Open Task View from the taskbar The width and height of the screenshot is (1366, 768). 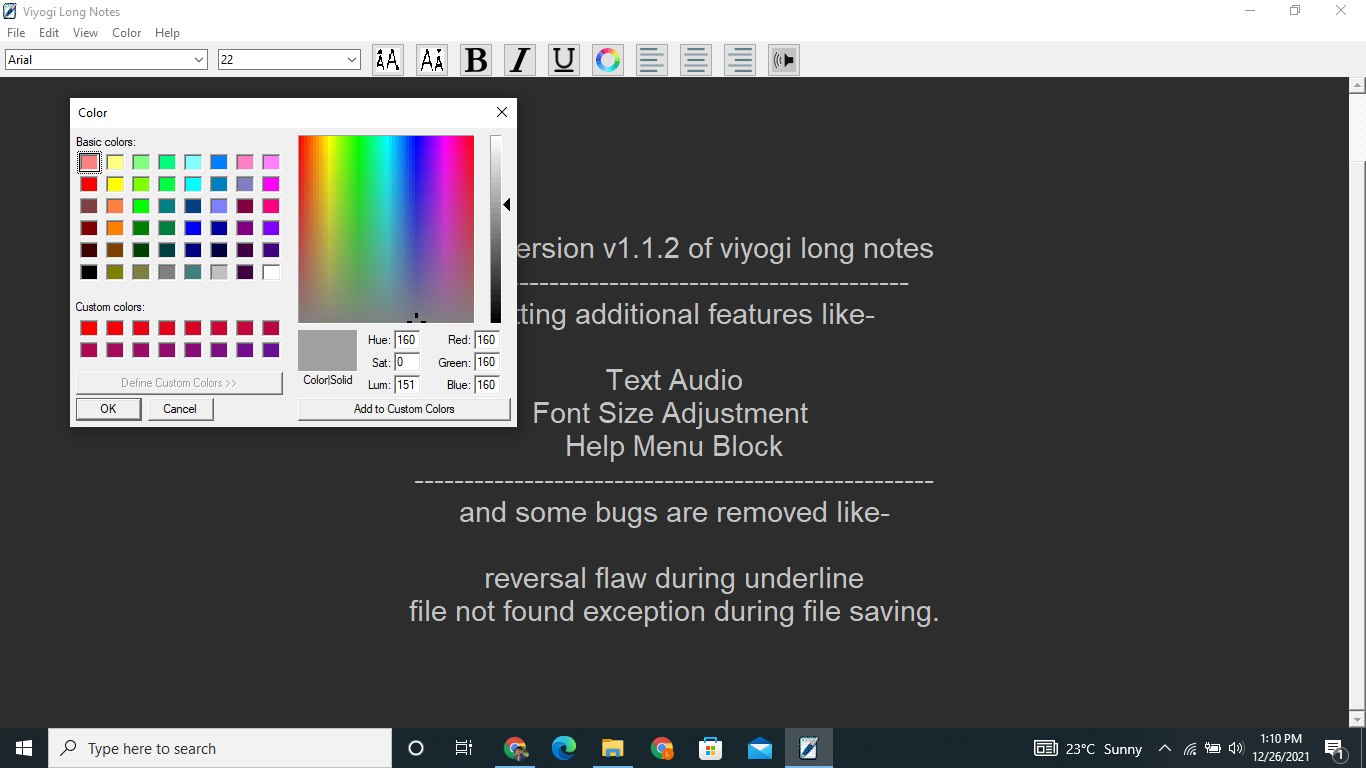click(464, 748)
